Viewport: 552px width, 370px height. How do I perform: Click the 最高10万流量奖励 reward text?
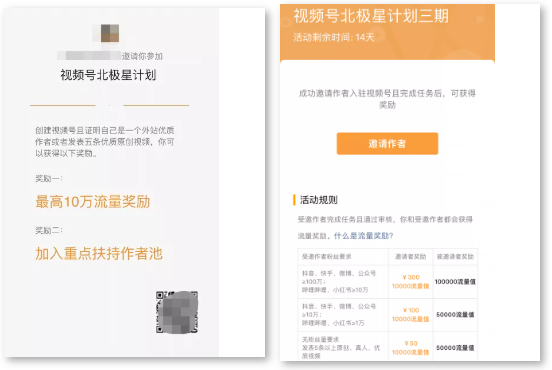click(93, 202)
